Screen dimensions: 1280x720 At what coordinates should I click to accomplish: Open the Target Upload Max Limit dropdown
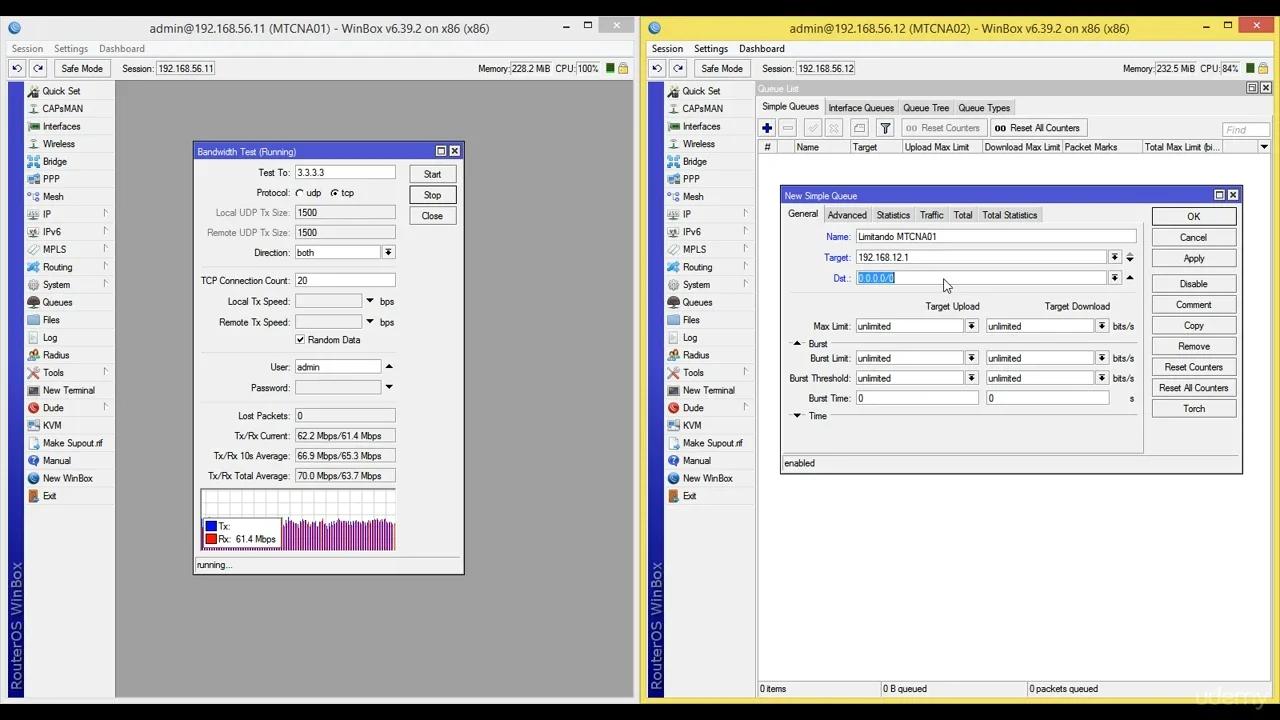[971, 326]
